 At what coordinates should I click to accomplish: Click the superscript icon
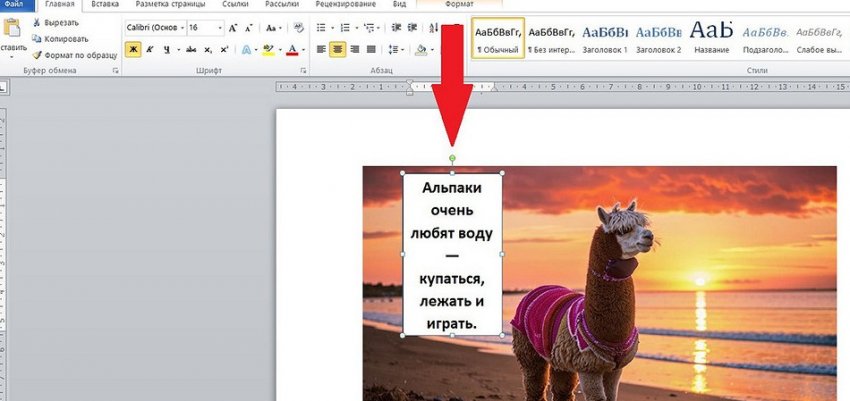click(224, 49)
